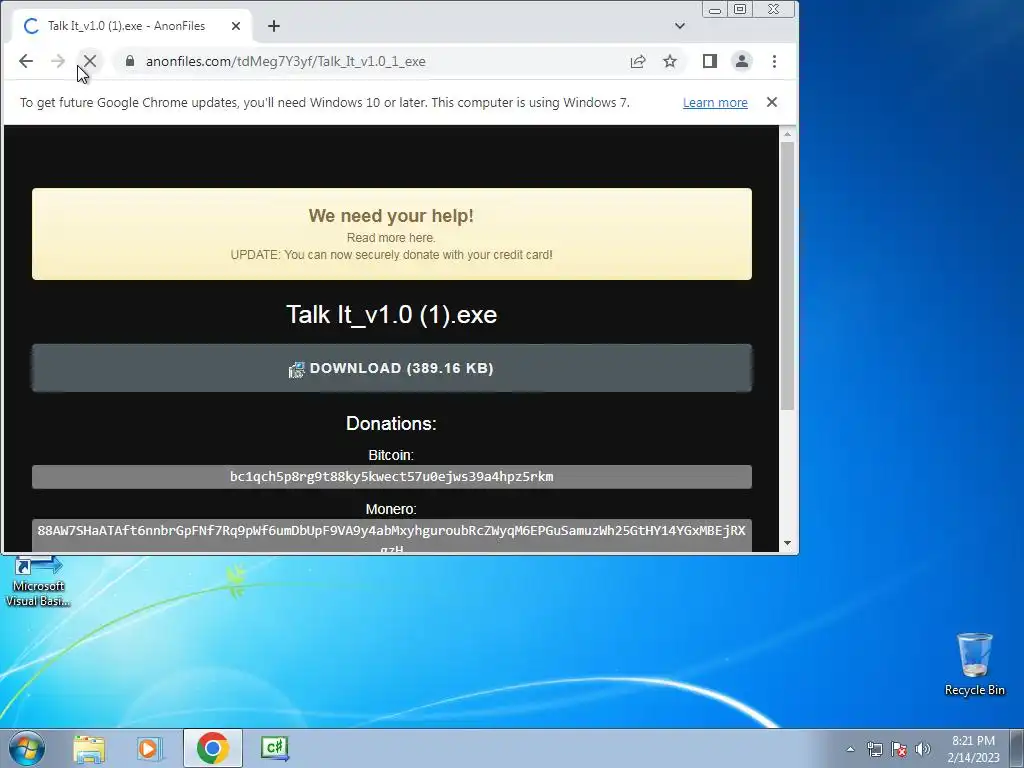
Task: Open the Chrome profile menu
Action: (742, 61)
